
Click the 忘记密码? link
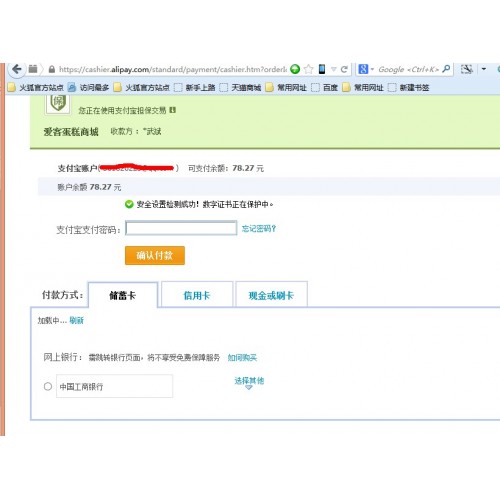pyautogui.click(x=259, y=229)
